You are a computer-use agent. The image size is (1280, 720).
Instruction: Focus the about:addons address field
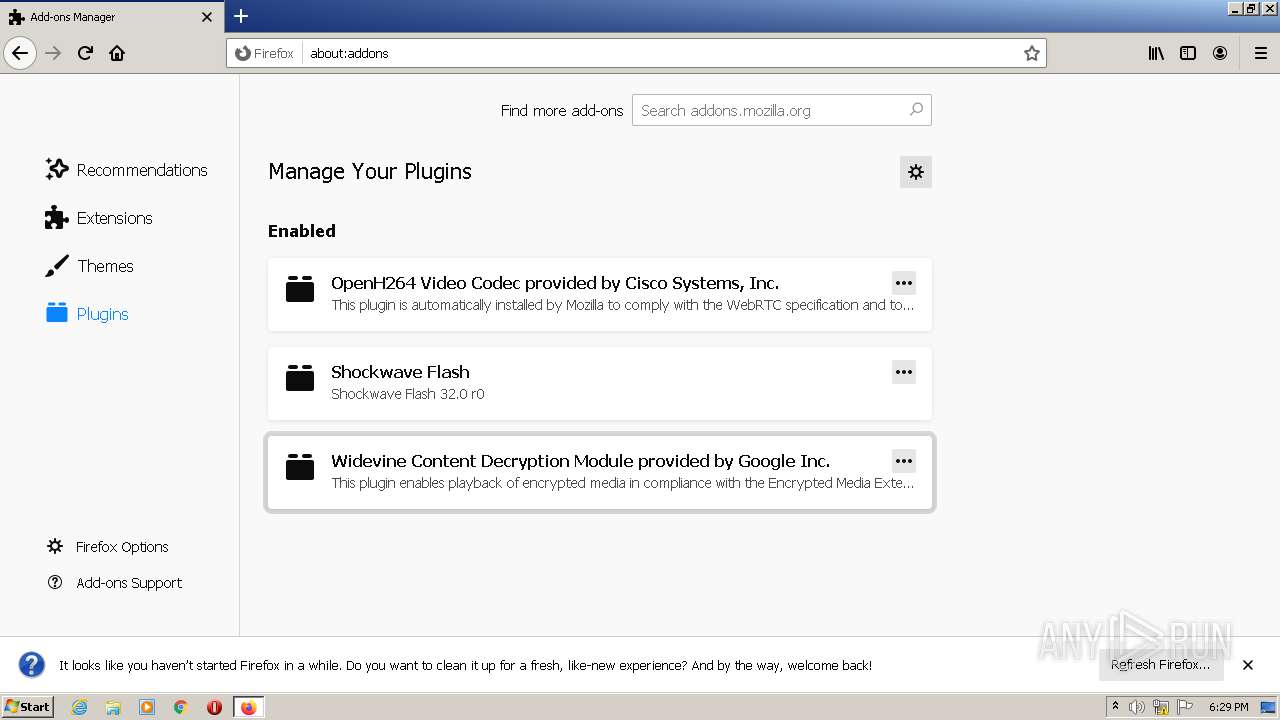(x=660, y=53)
